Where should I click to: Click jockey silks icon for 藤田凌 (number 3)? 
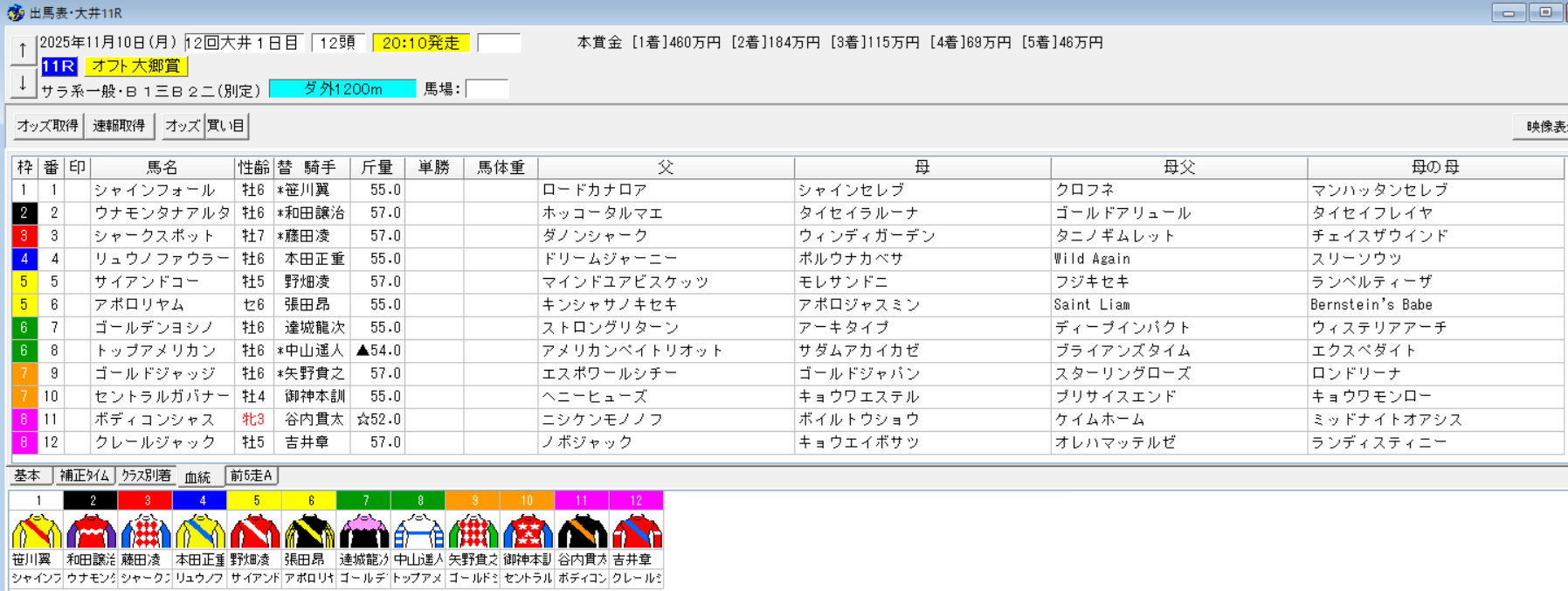coord(146,532)
